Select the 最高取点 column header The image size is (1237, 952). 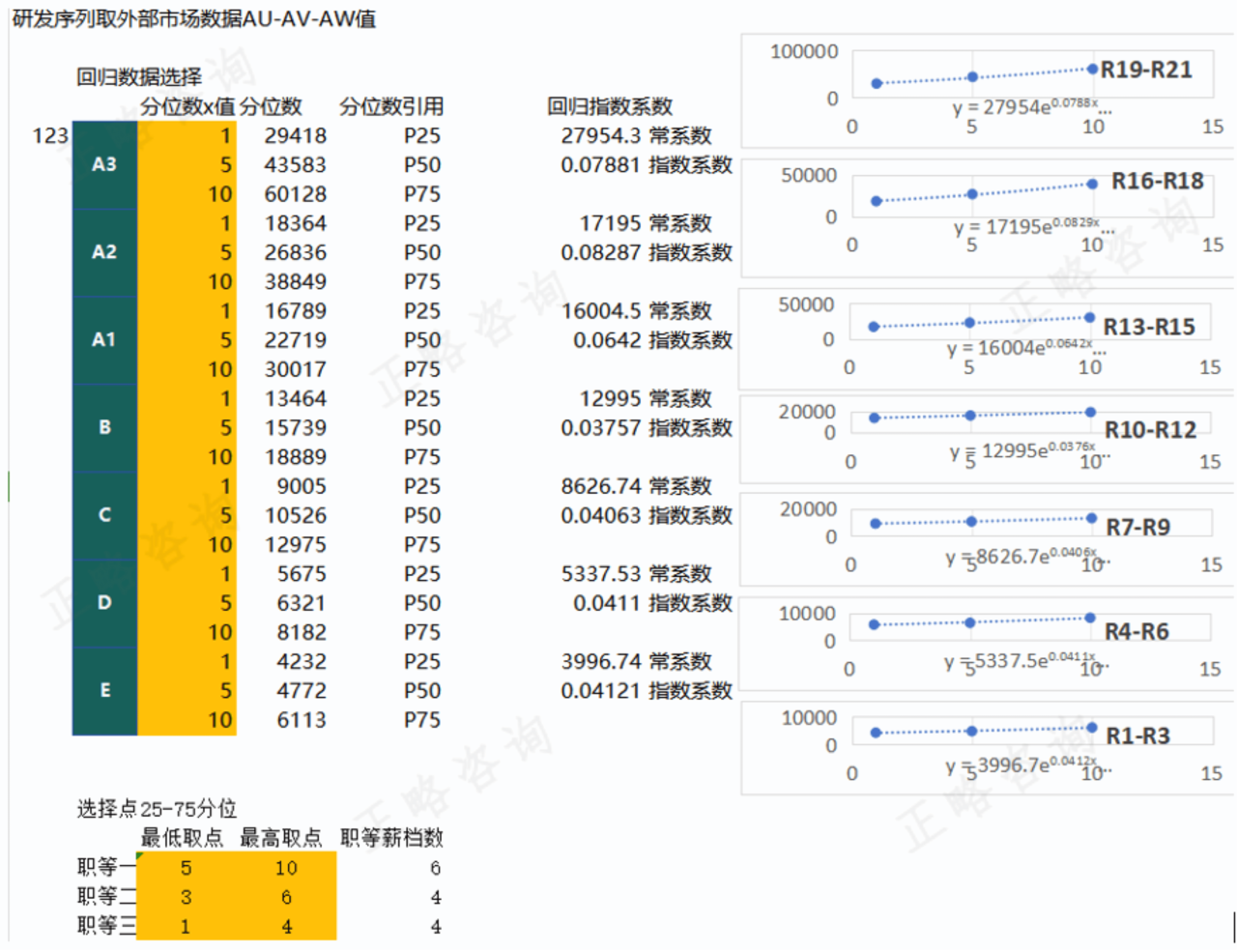click(x=281, y=838)
